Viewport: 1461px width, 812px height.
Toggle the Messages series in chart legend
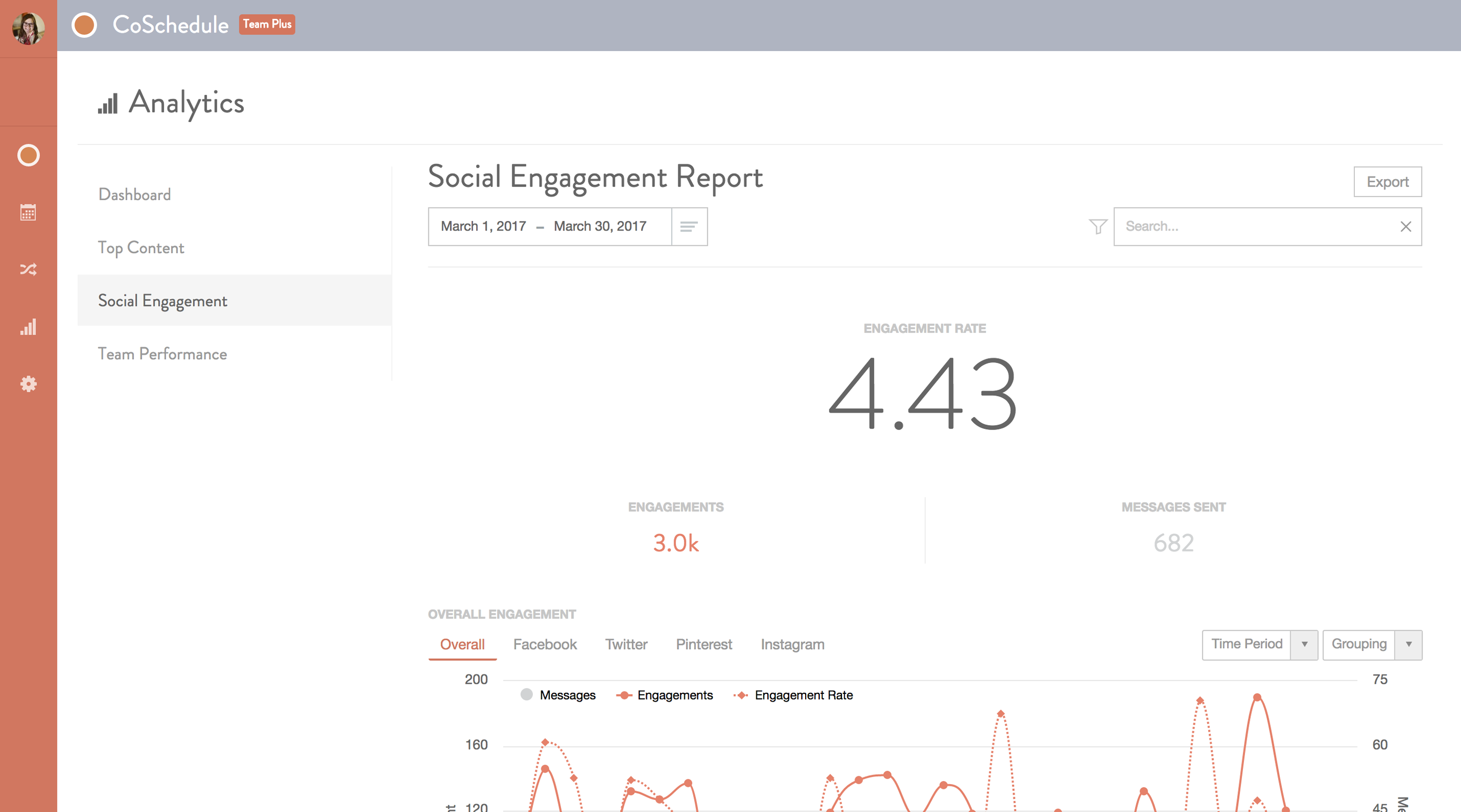coord(558,695)
